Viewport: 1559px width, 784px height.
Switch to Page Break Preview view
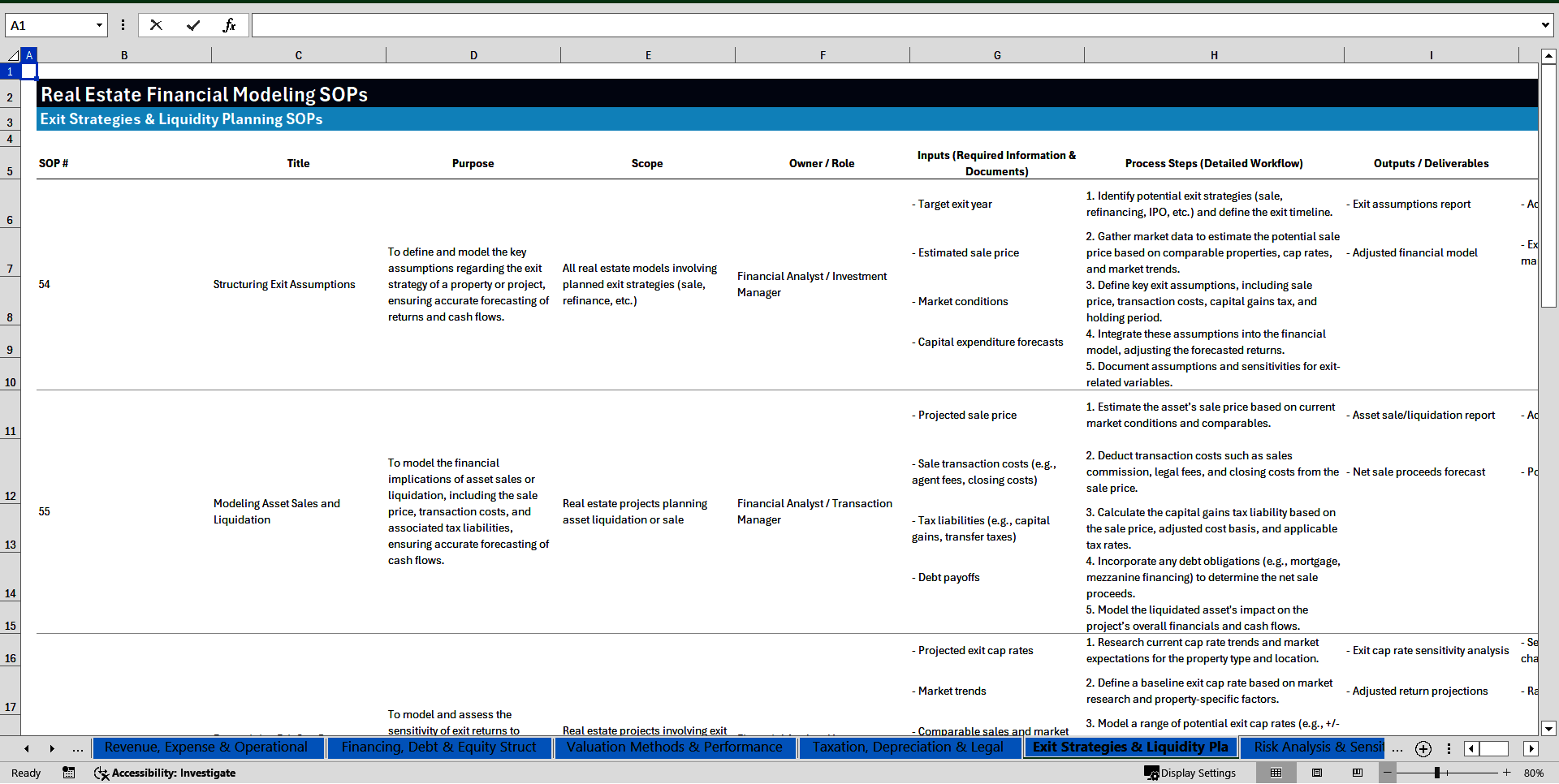click(1357, 773)
